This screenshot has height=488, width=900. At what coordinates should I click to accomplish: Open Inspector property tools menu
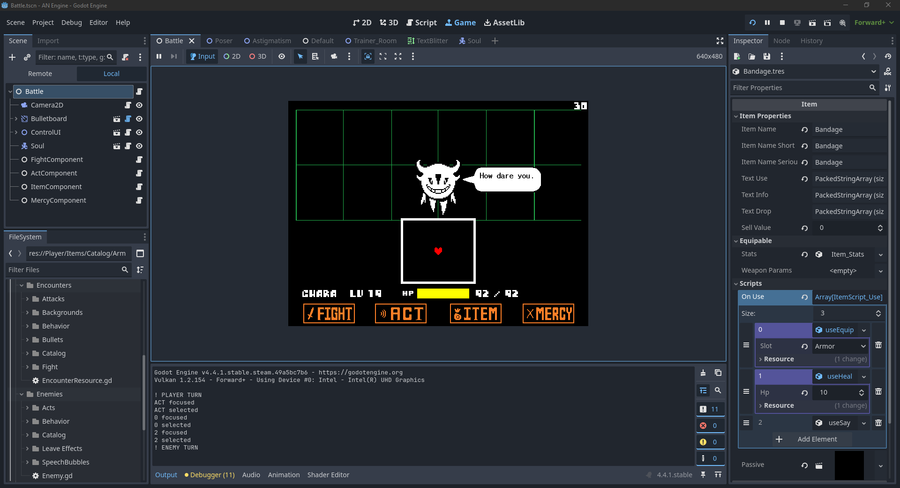pos(888,88)
